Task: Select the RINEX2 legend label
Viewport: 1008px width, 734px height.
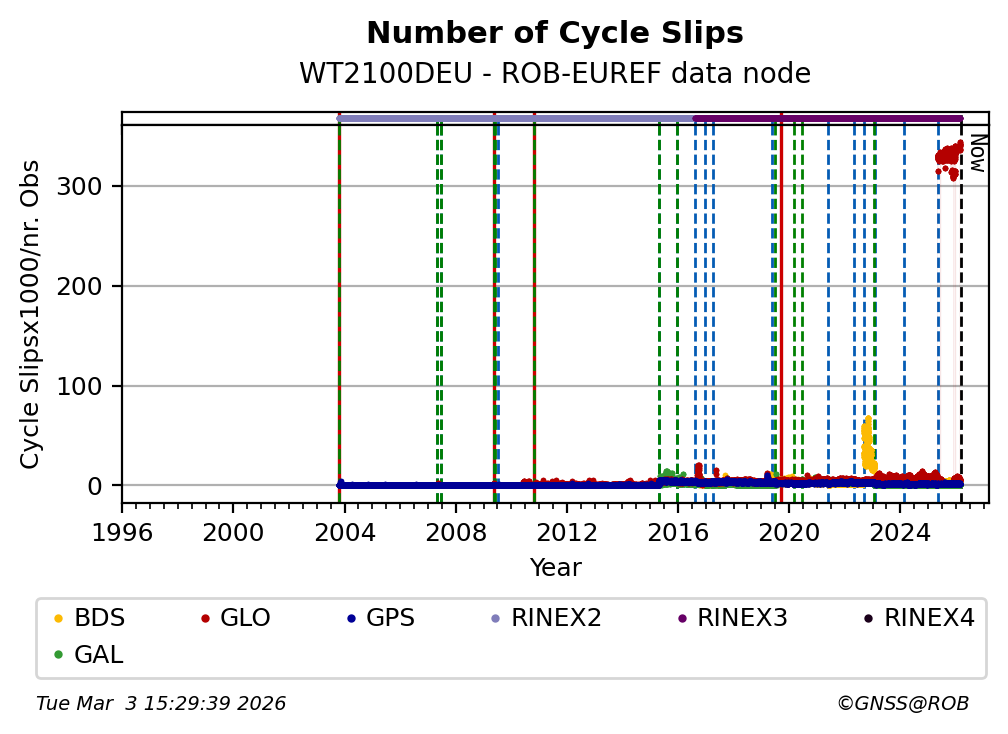Action: 556,618
